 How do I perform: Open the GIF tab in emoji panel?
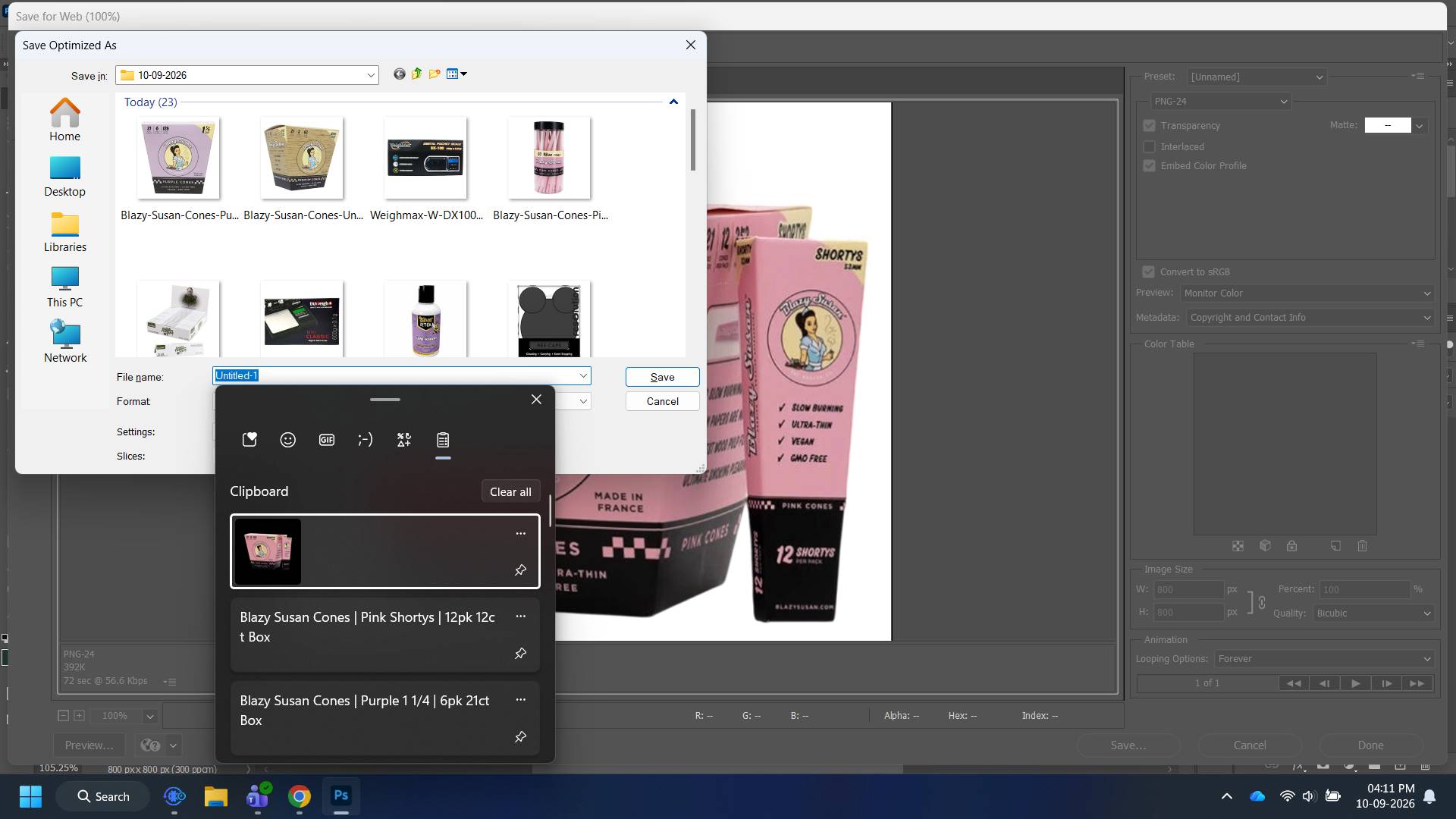327,440
